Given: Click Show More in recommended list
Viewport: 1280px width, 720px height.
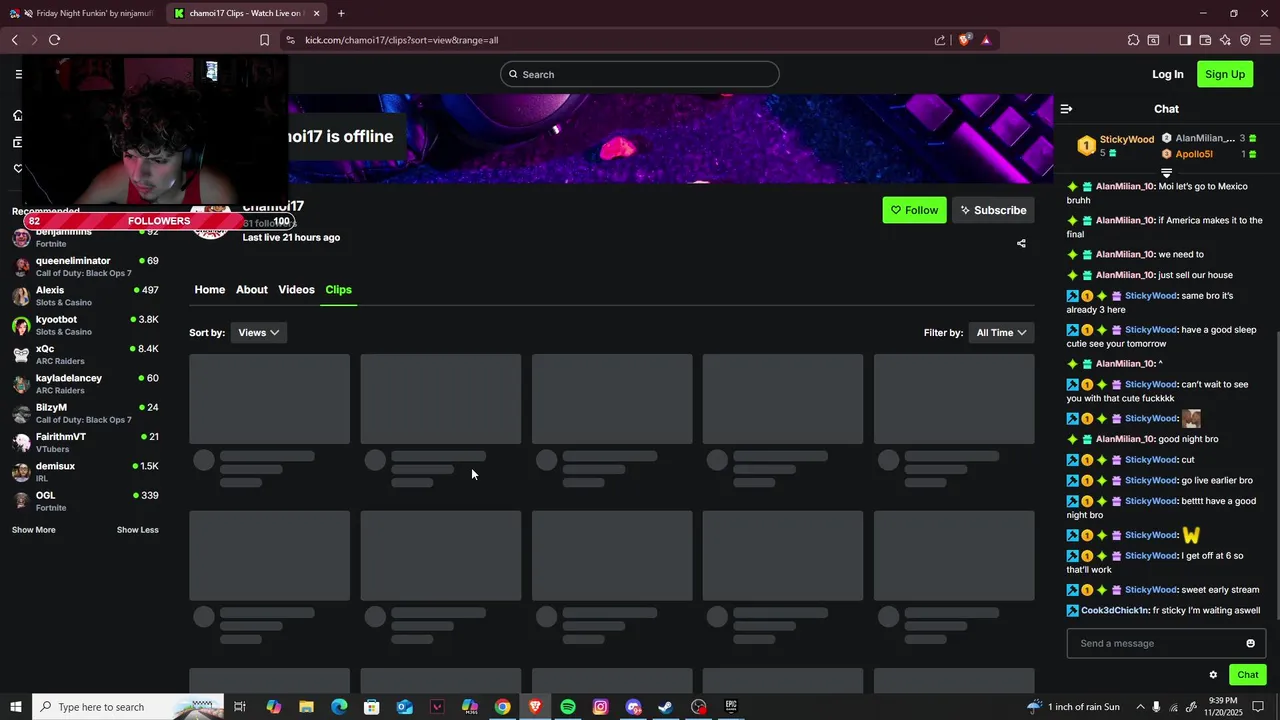Looking at the screenshot, I should click(34, 530).
